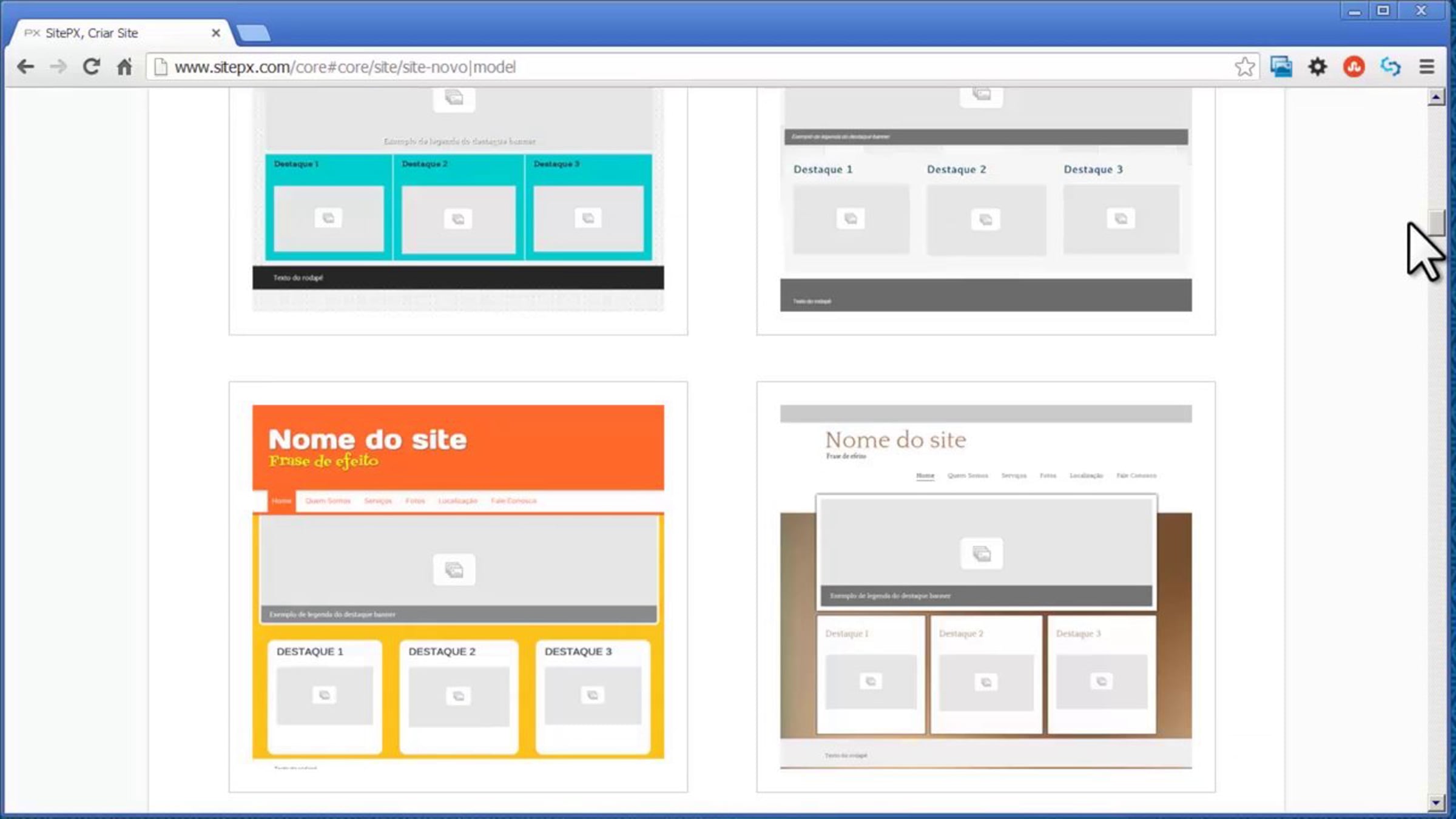
Task: Reload the SitePX page
Action: (x=92, y=67)
